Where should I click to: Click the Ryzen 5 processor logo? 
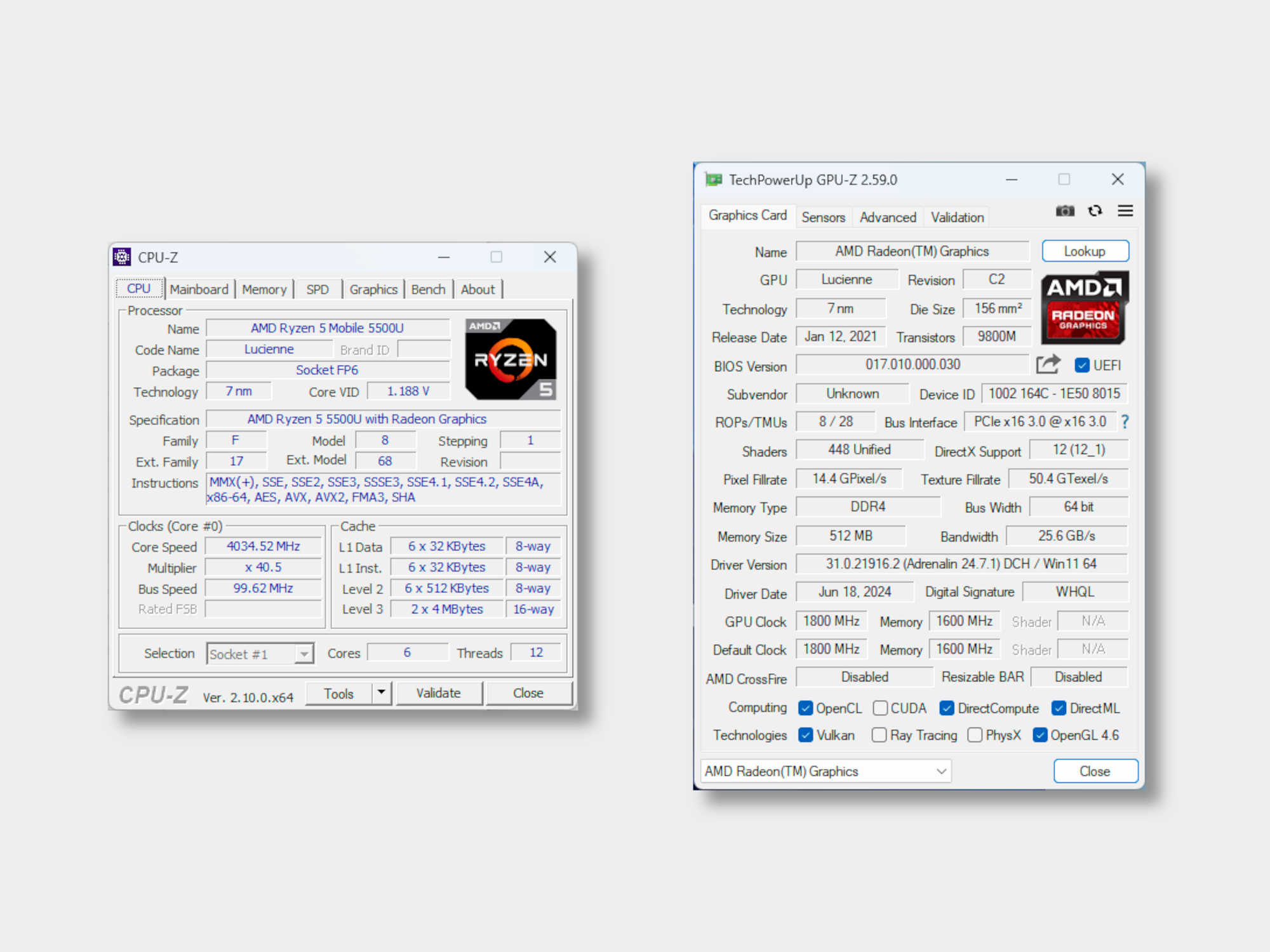pyautogui.click(x=511, y=359)
